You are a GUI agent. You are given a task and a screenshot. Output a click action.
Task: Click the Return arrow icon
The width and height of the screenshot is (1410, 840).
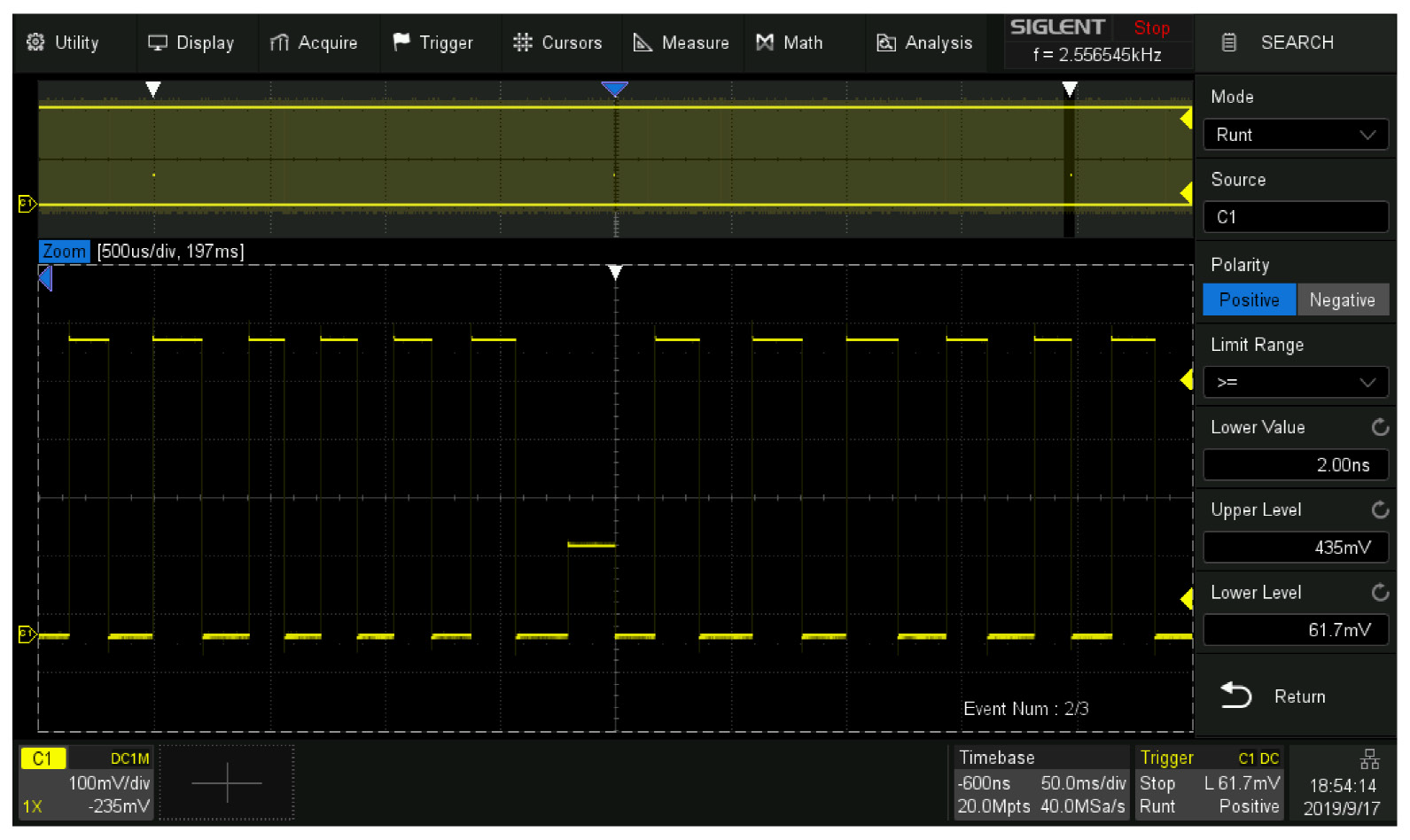click(1236, 696)
